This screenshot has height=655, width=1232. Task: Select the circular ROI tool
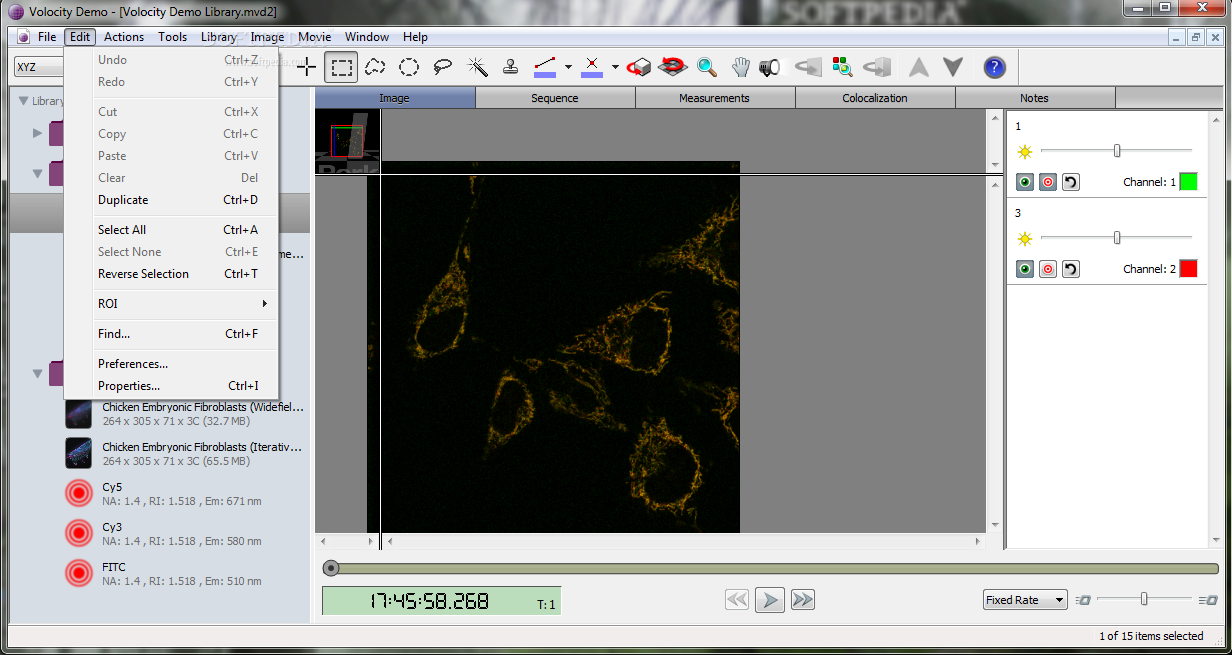tap(409, 67)
